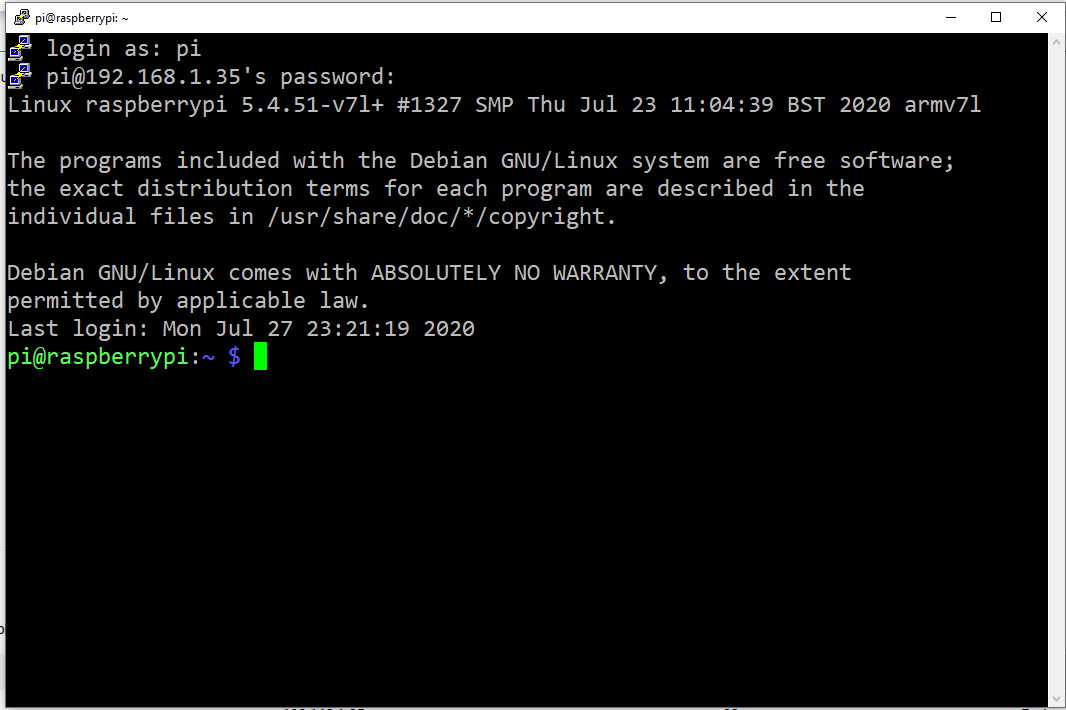This screenshot has width=1066, height=710.
Task: Click the window title 'pi@raspberrypi: ~'
Action: (x=82, y=18)
